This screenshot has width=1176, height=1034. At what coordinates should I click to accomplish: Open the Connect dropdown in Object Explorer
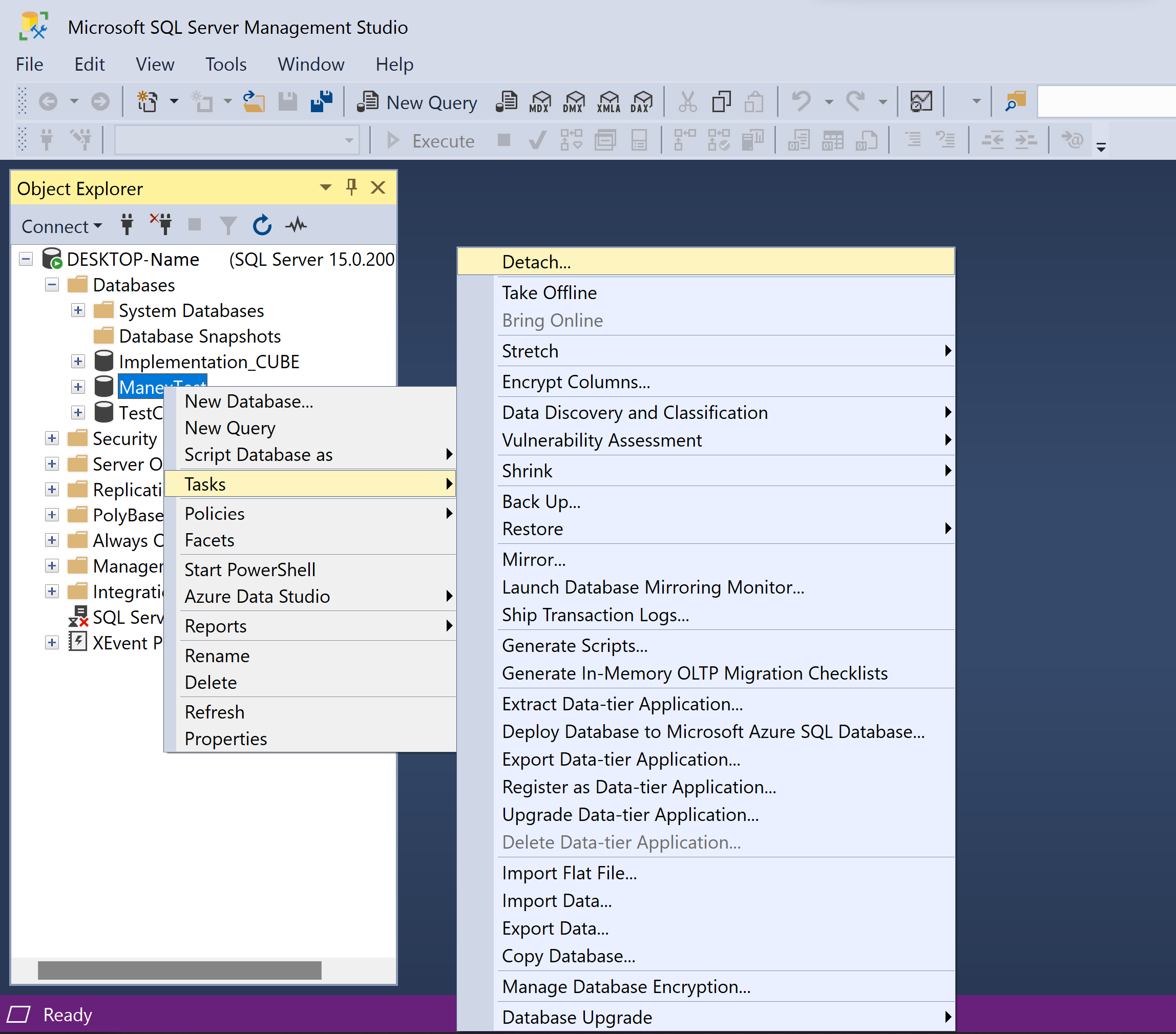pyautogui.click(x=61, y=227)
